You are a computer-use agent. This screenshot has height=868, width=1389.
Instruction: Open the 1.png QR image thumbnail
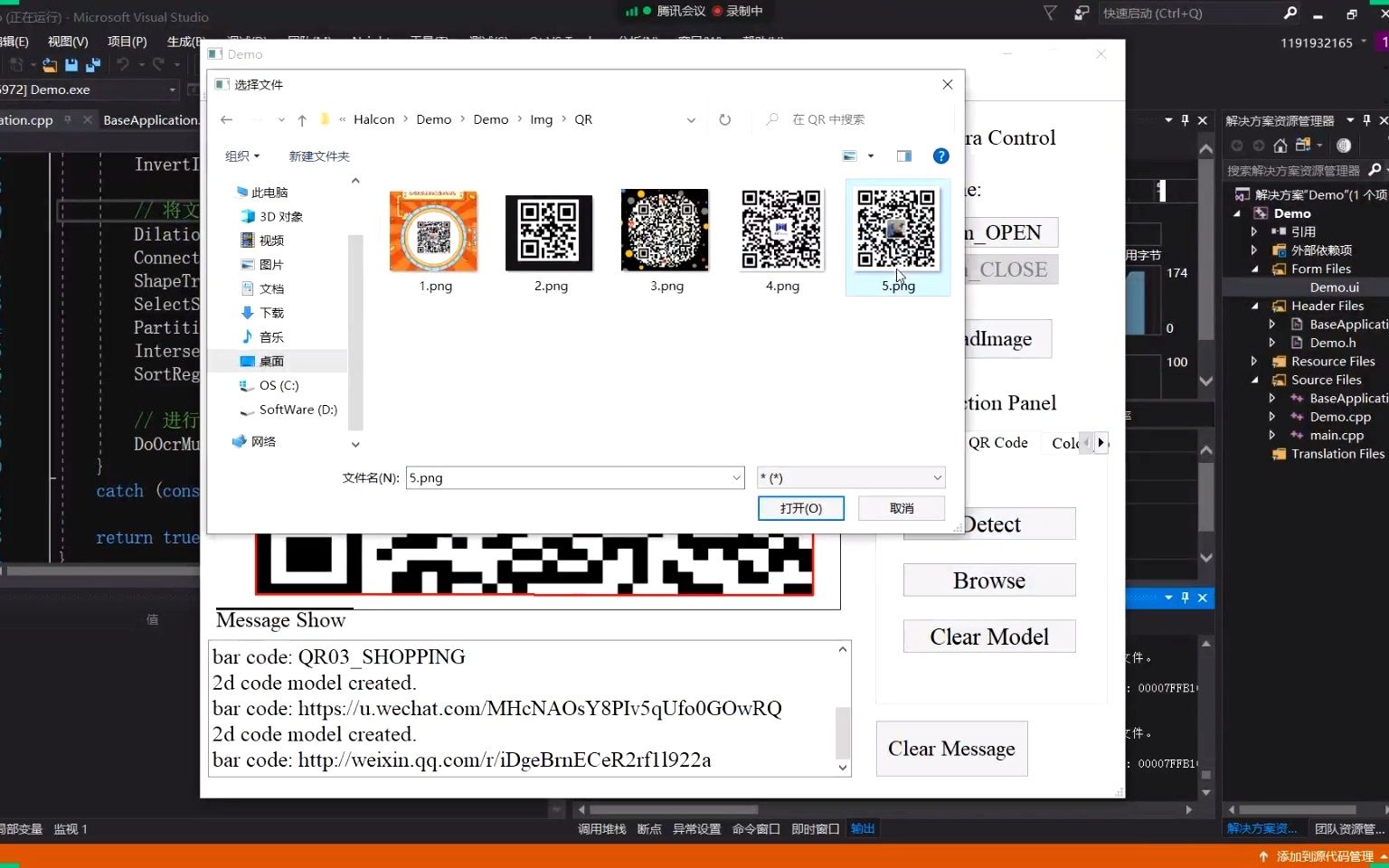pos(434,231)
